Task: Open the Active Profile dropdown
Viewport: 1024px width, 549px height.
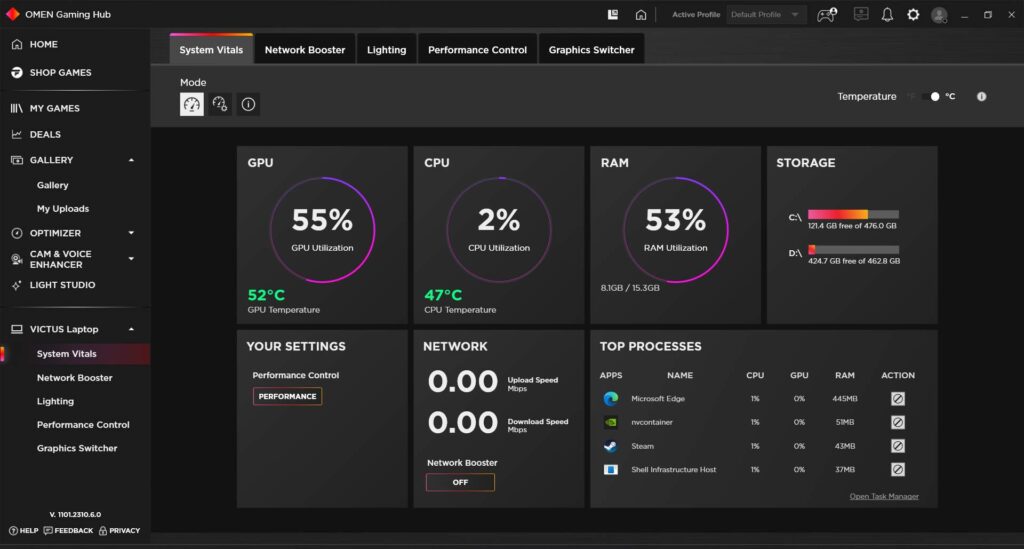Action: pyautogui.click(x=766, y=14)
